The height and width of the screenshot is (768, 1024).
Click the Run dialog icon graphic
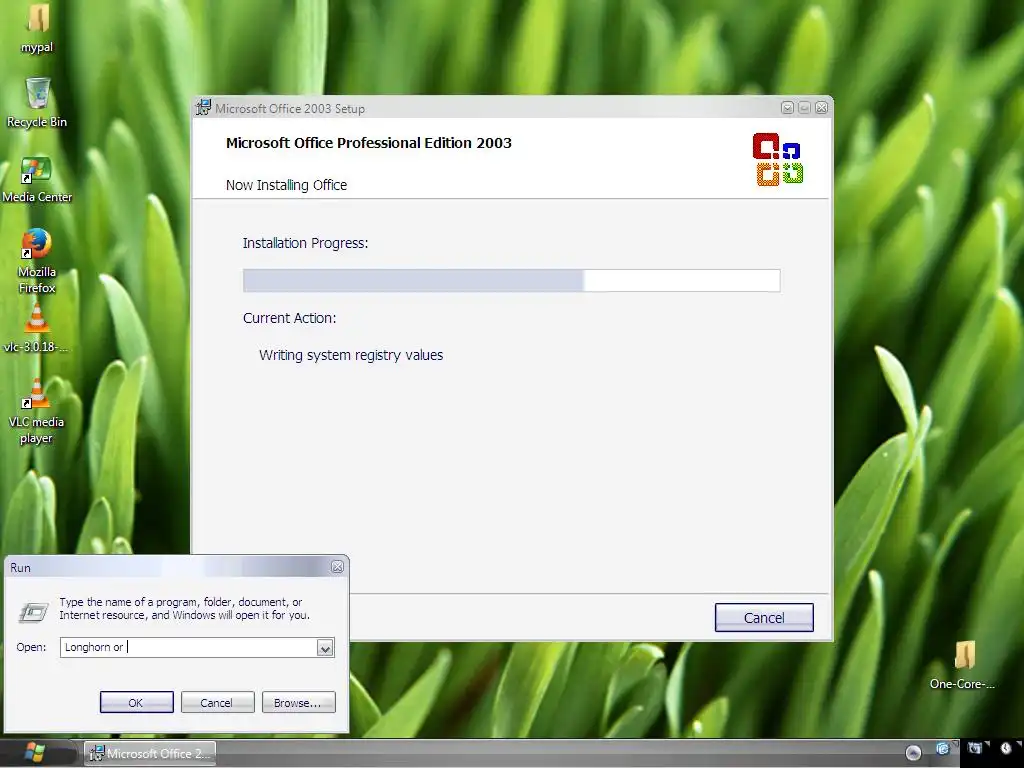coord(33,612)
